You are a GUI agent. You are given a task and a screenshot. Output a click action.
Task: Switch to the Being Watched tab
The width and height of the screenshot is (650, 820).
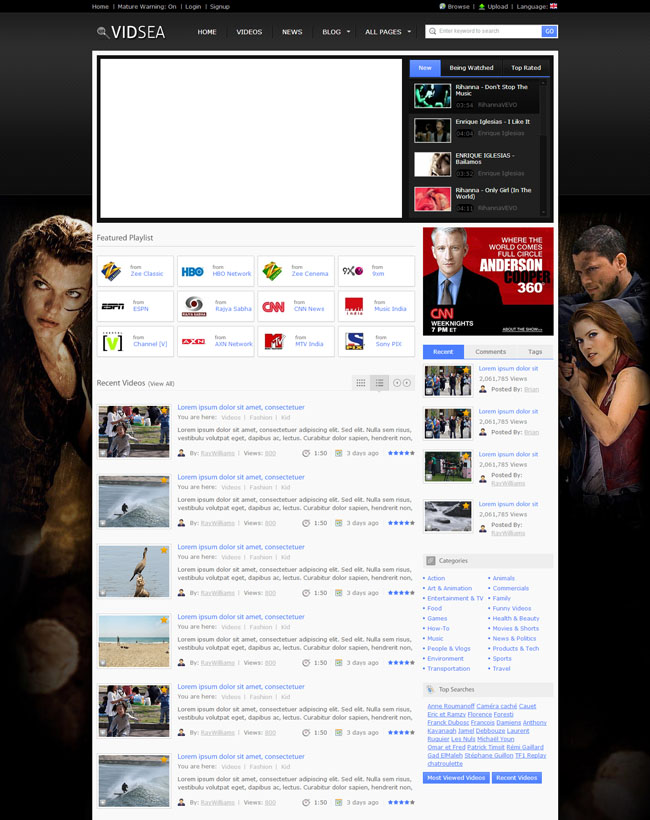pyautogui.click(x=471, y=68)
